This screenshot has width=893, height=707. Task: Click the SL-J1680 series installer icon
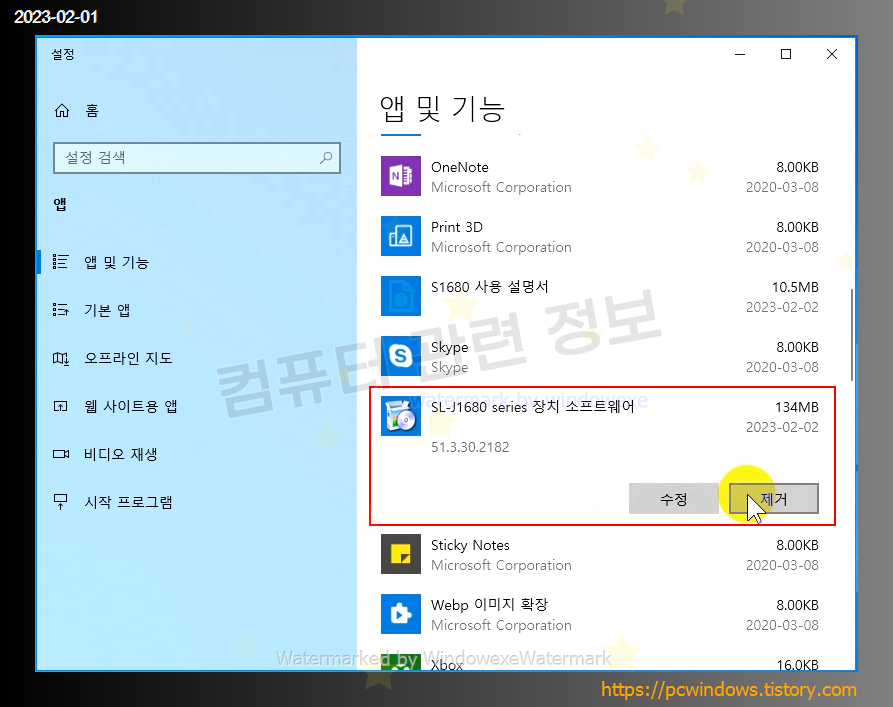coord(401,416)
